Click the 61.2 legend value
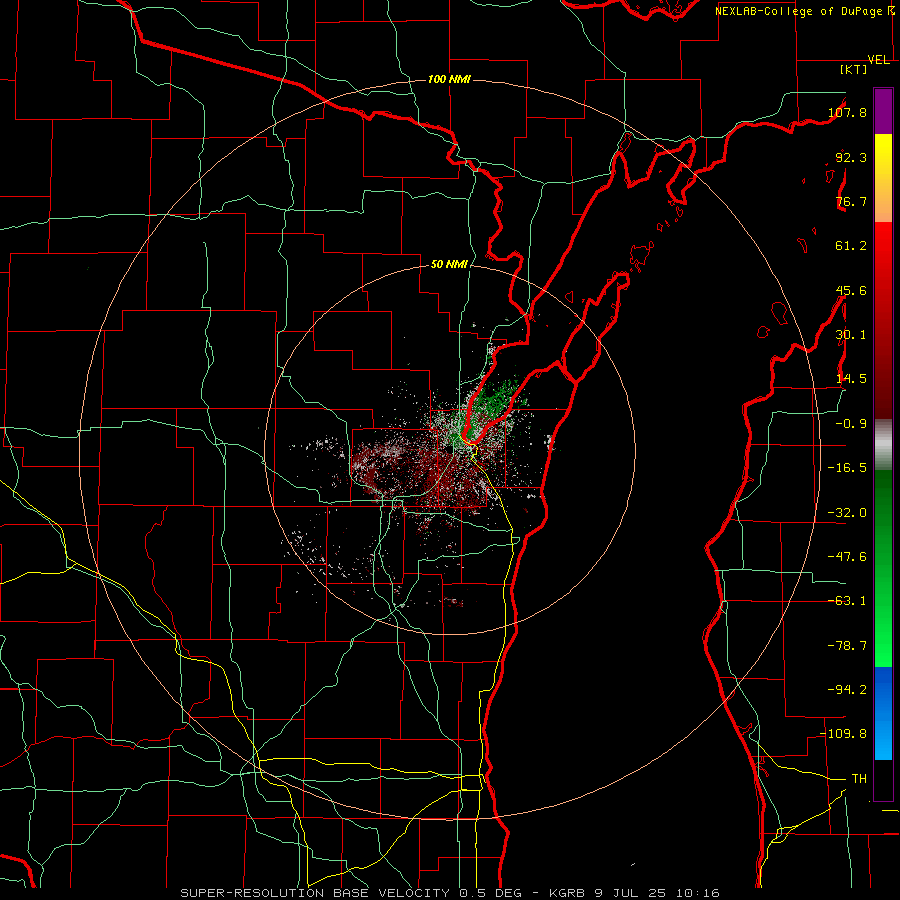 coord(851,246)
